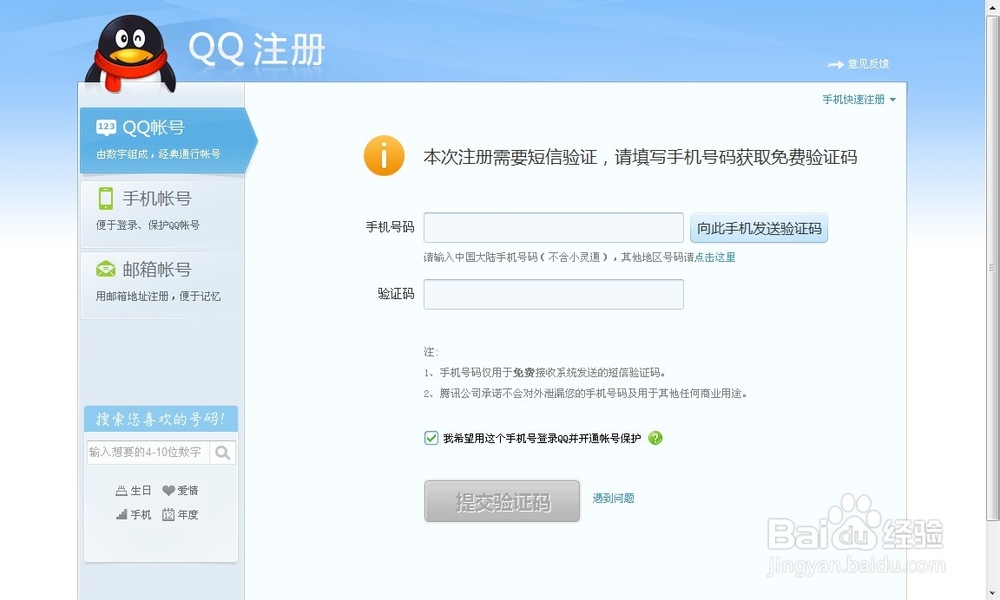Image resolution: width=1000 pixels, height=600 pixels.
Task: Click the QQ 注册 page title
Action: pos(257,49)
